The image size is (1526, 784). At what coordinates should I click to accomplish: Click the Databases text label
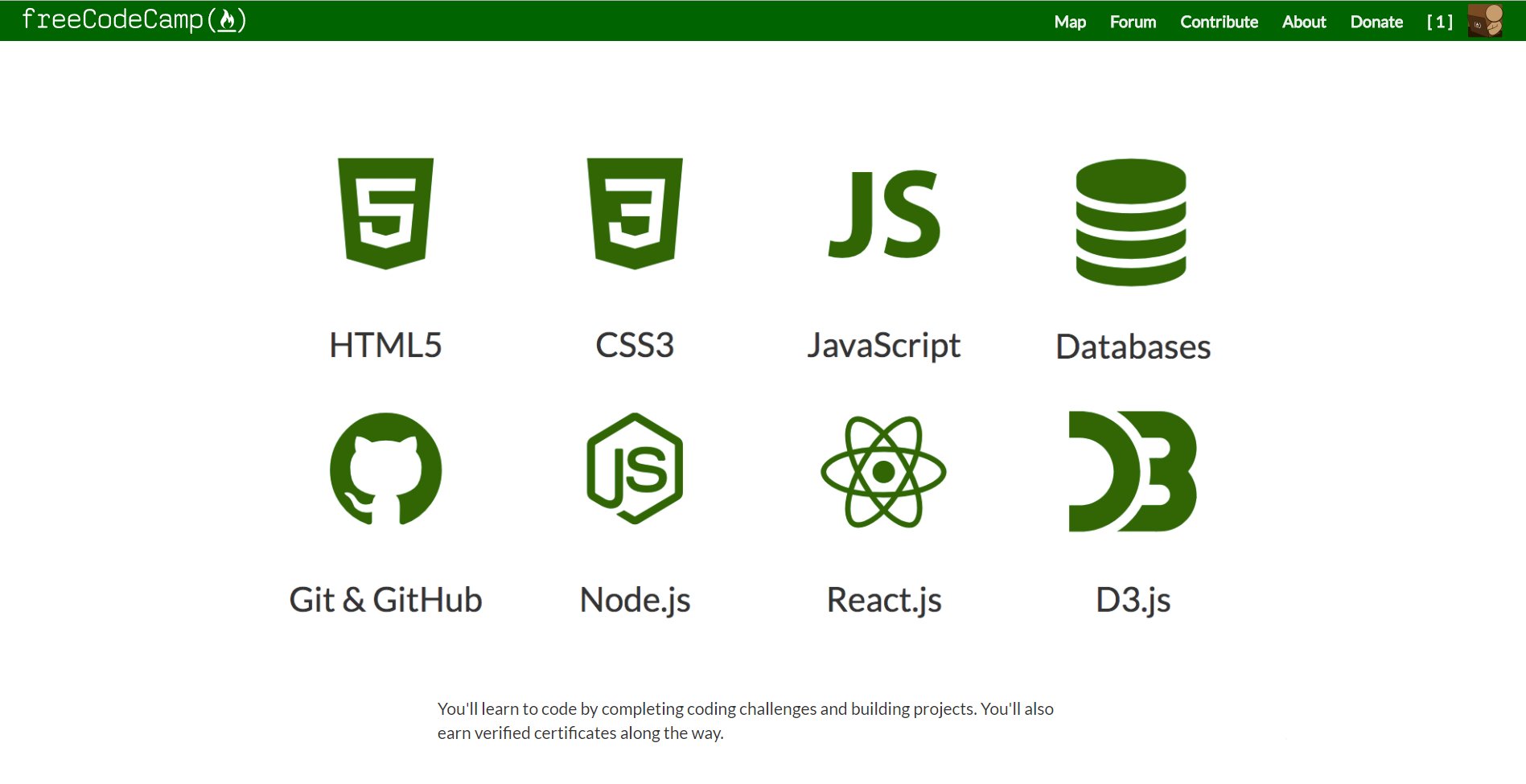pyautogui.click(x=1133, y=347)
